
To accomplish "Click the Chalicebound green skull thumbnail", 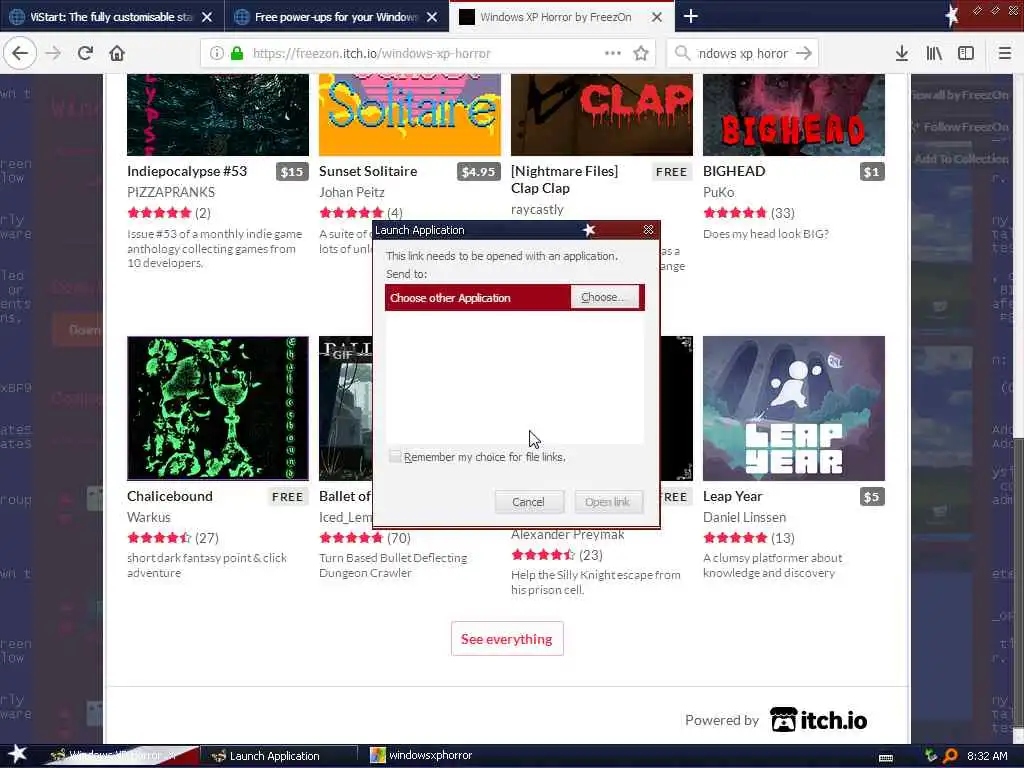I will 217,408.
